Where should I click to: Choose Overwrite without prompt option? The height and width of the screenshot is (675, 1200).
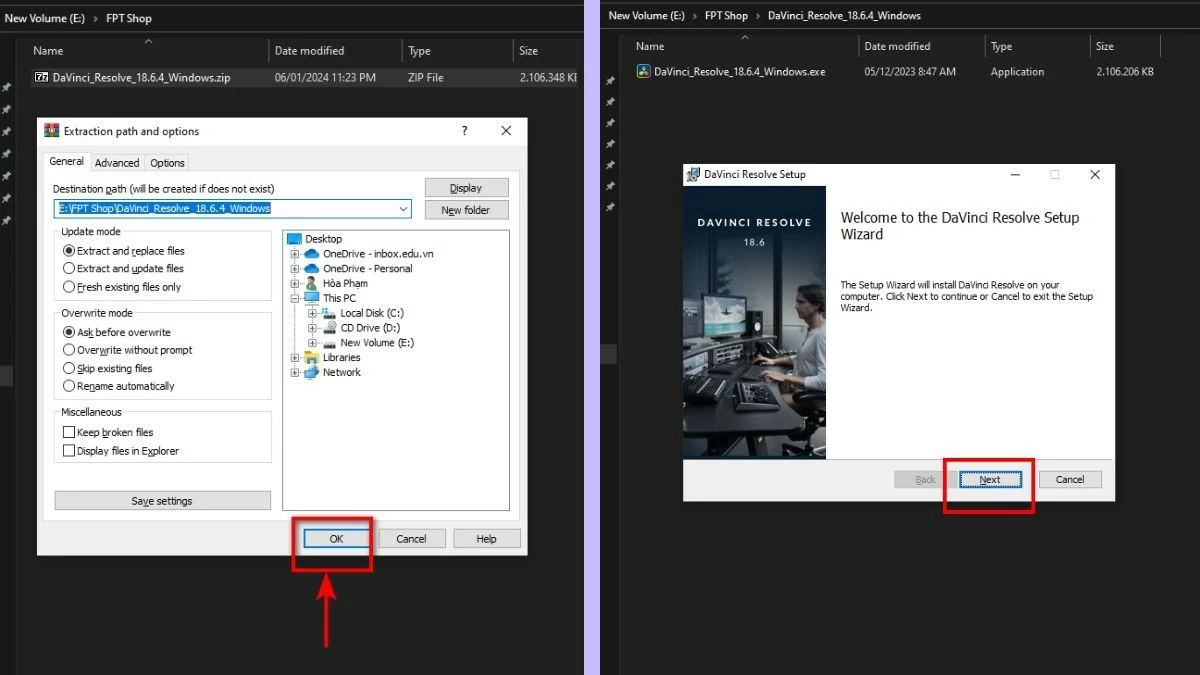69,350
